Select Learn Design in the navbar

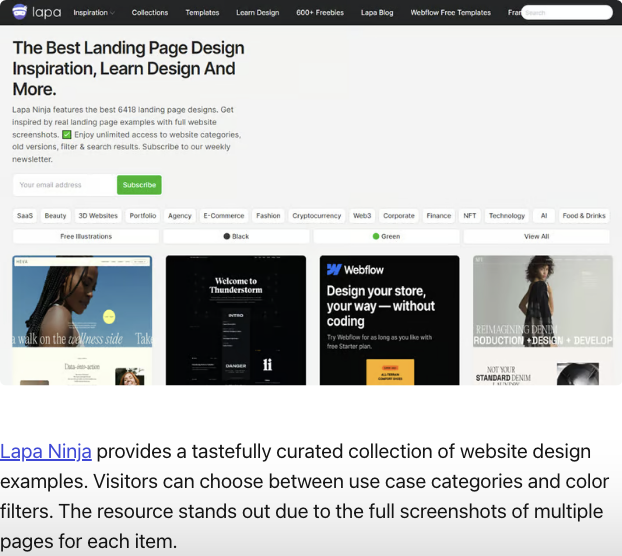point(258,13)
